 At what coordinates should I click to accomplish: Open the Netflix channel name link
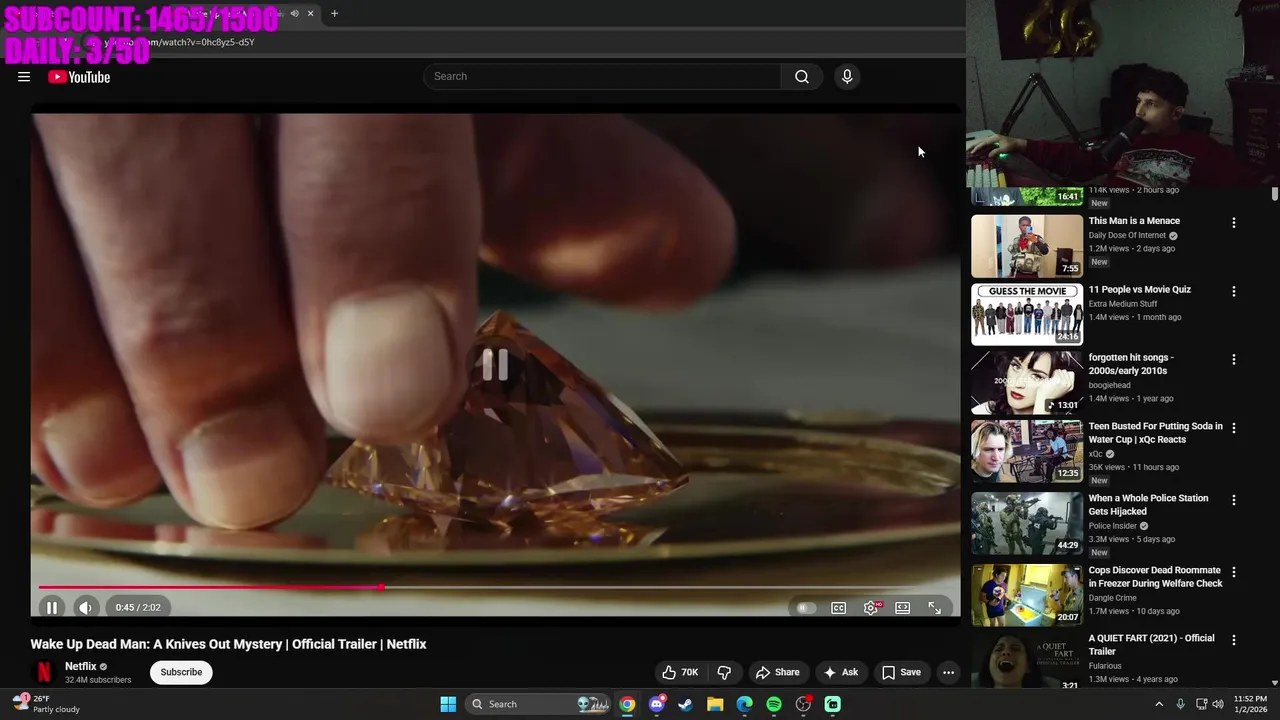(x=80, y=667)
